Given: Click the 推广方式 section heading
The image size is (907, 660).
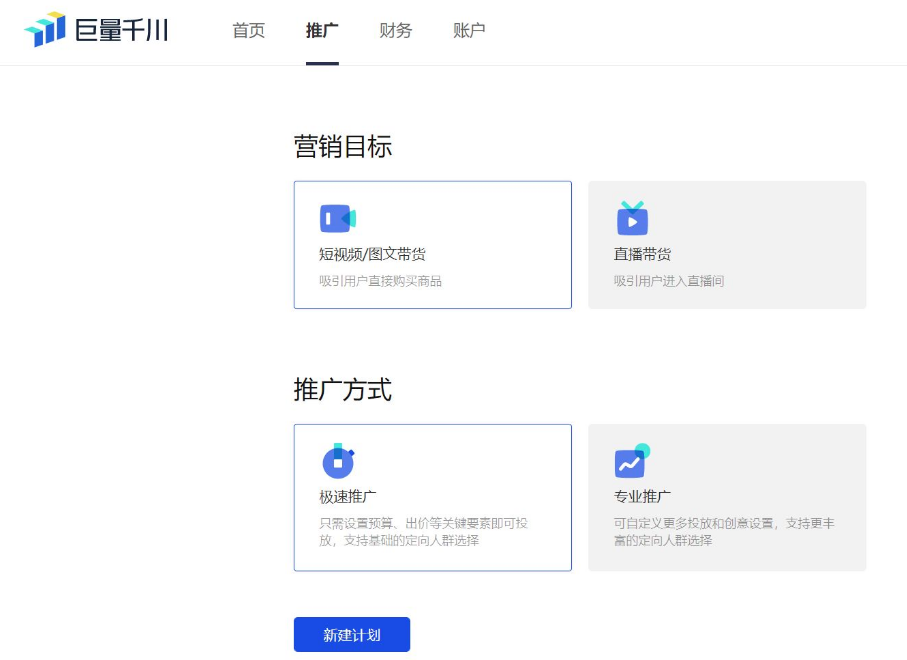Looking at the screenshot, I should [x=344, y=390].
